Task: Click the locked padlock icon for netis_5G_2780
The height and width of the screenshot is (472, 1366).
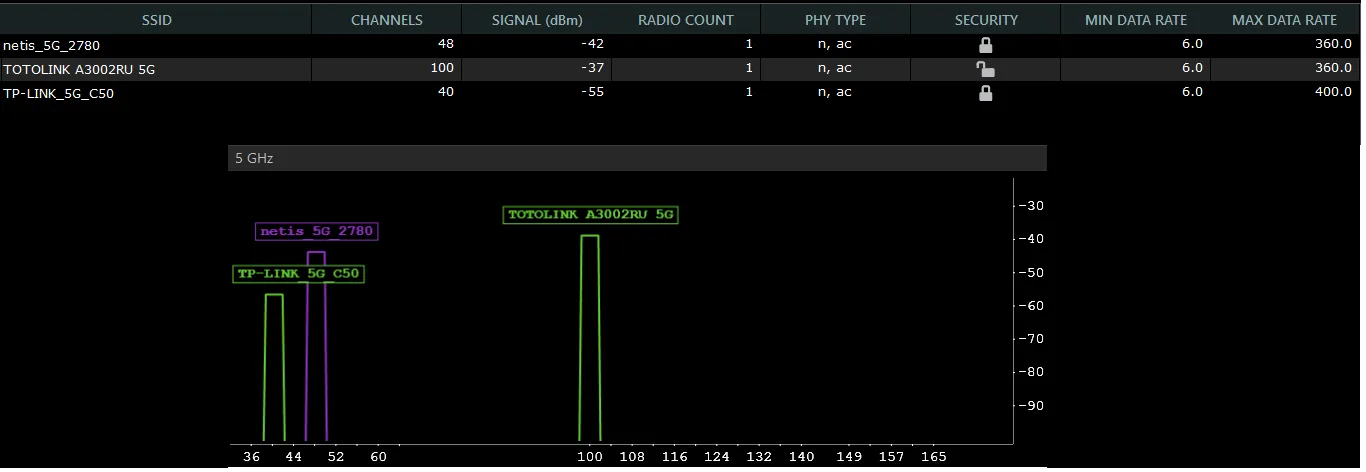Action: [x=986, y=45]
